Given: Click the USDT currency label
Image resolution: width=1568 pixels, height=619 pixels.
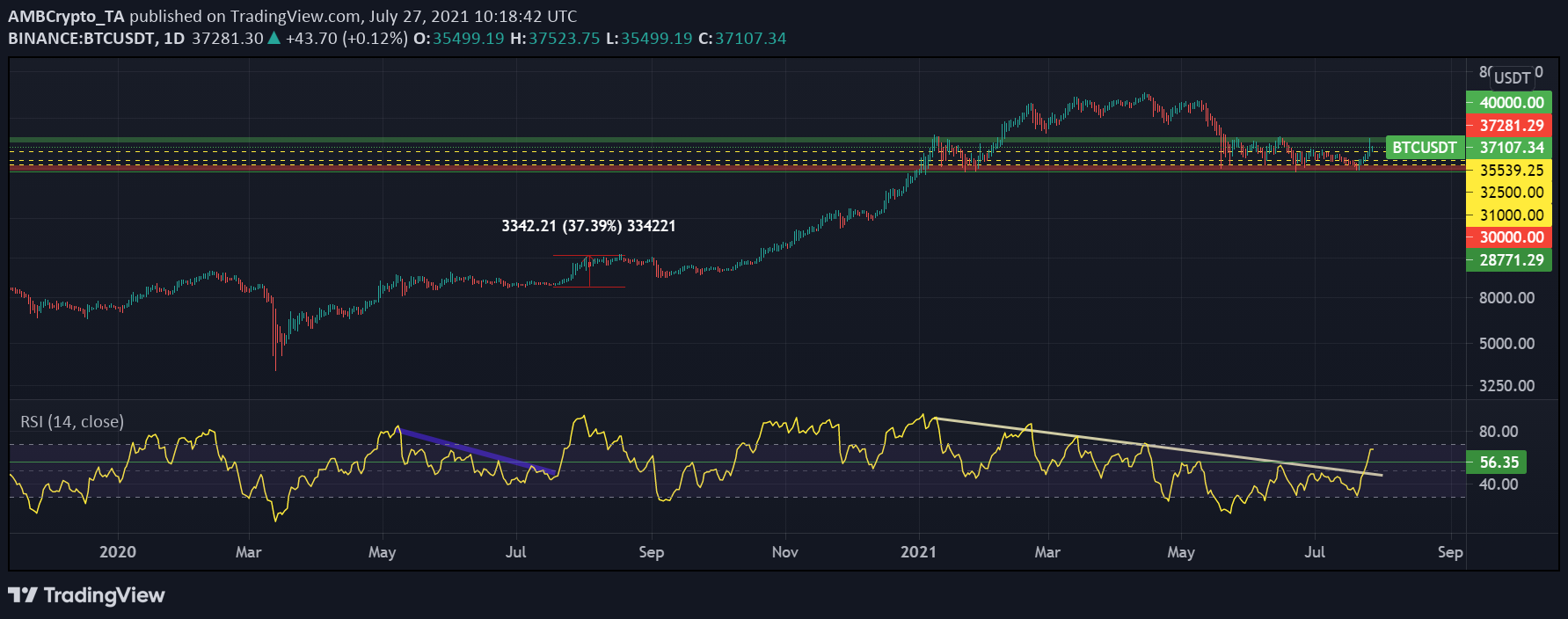Looking at the screenshot, I should tap(1512, 78).
